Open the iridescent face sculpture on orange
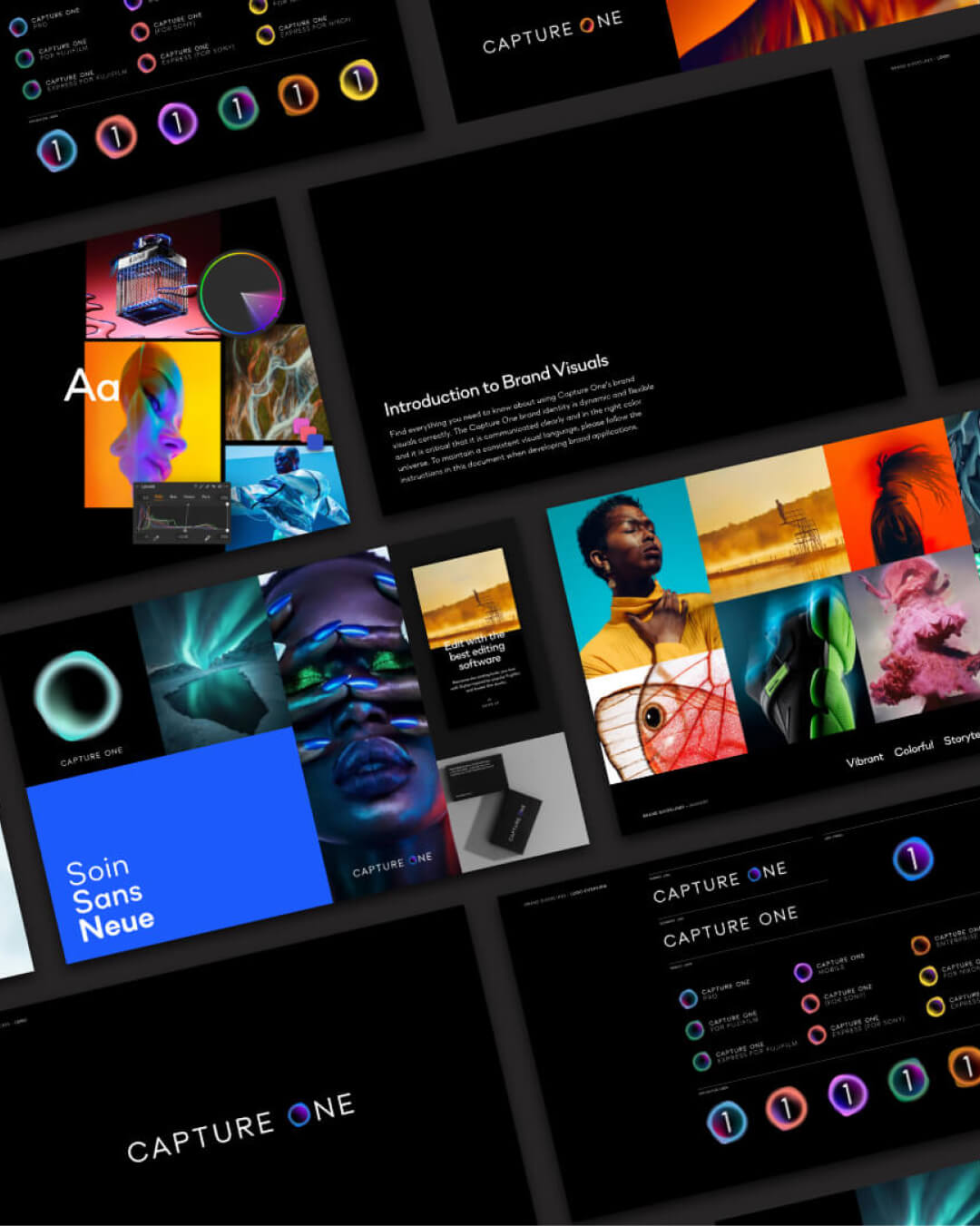Screen dimensions: 980x1226 click(153, 424)
